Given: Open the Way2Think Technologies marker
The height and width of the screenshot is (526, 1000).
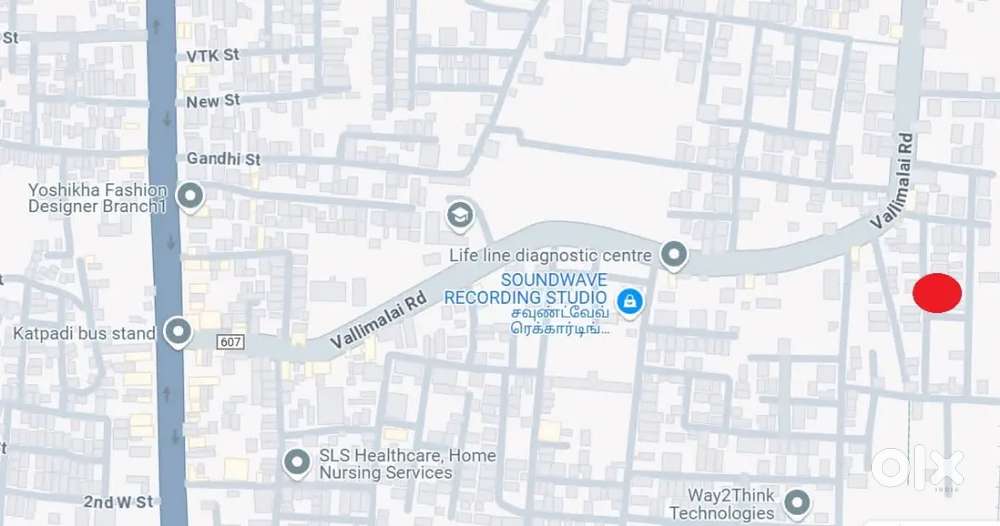Looking at the screenshot, I should (797, 504).
